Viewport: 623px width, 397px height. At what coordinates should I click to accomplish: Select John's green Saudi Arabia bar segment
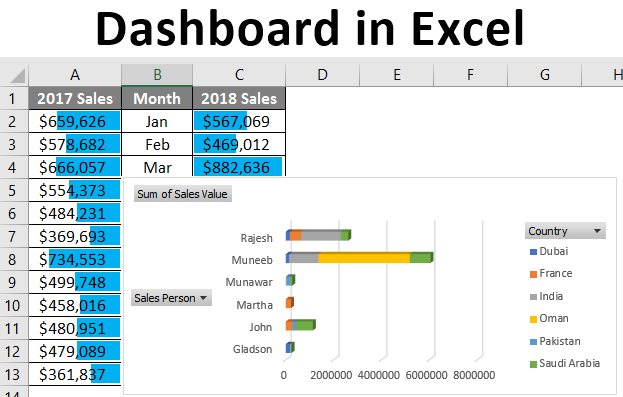(x=305, y=325)
